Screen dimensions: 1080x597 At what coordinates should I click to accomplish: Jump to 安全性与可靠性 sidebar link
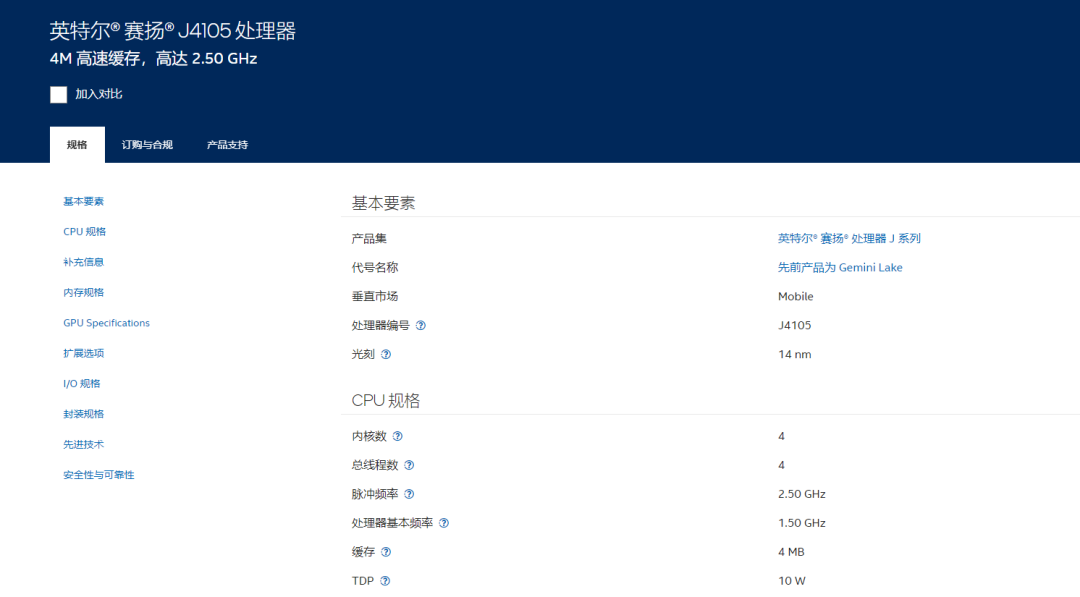[x=98, y=474]
